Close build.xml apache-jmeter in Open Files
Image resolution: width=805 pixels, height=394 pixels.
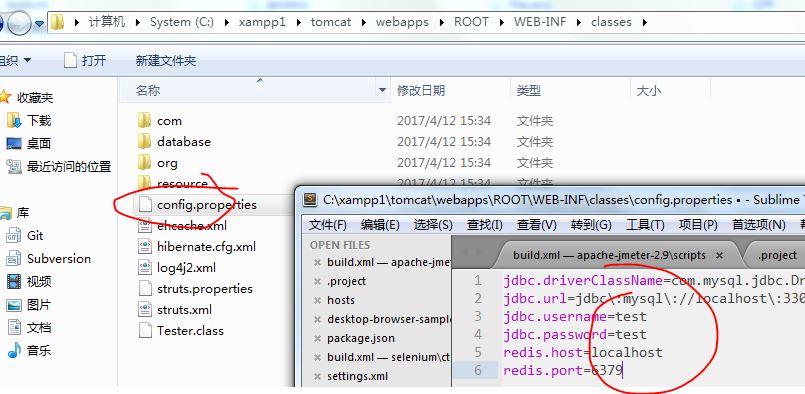317,262
